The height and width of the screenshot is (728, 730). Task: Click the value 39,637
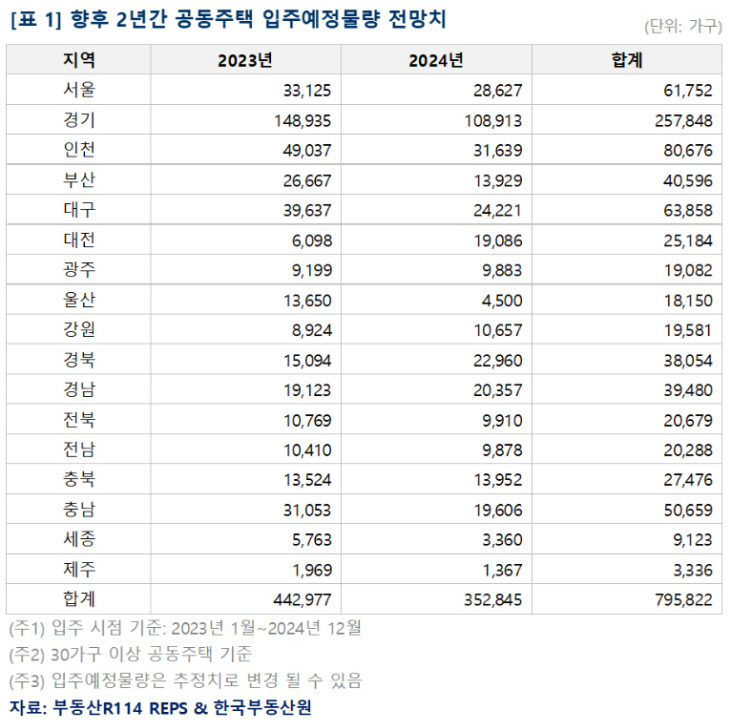point(307,210)
